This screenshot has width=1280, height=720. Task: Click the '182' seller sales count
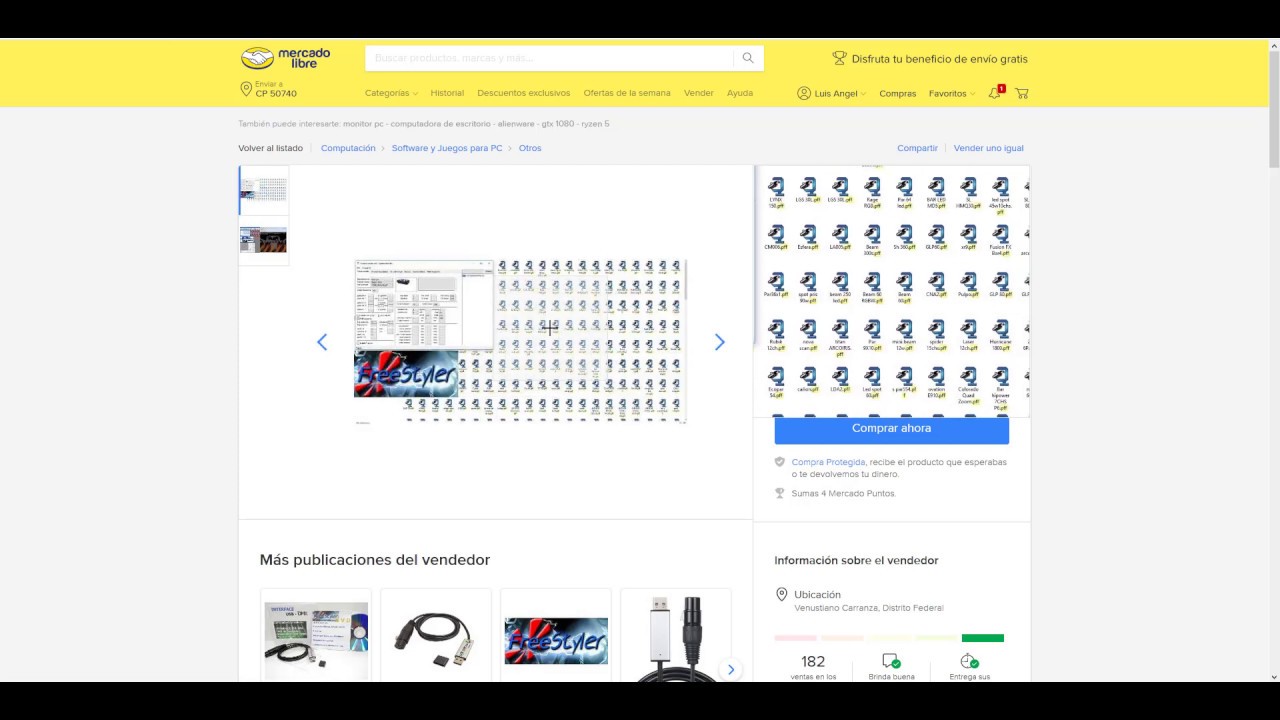click(813, 661)
